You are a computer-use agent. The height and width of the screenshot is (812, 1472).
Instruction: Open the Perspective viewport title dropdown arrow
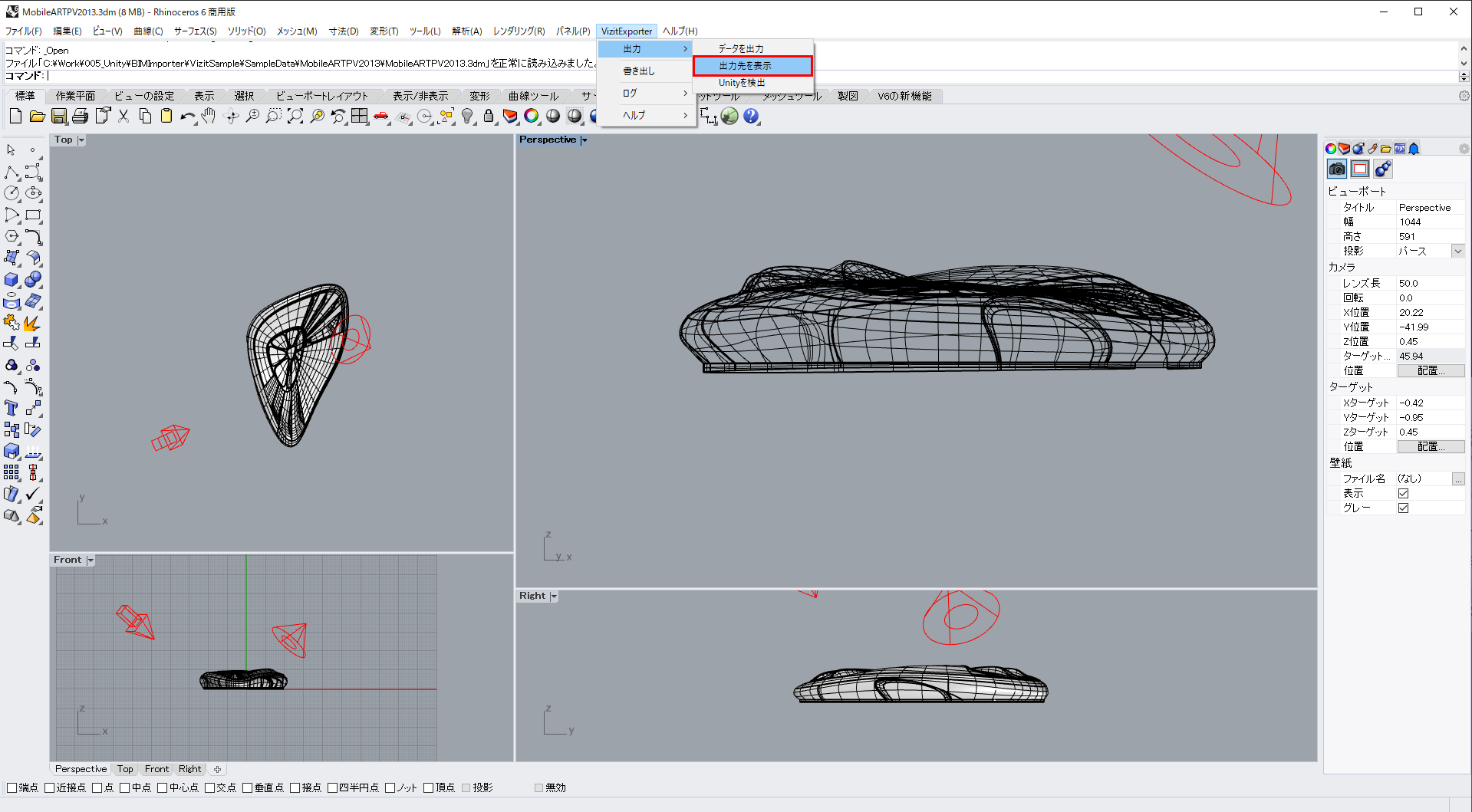pyautogui.click(x=585, y=140)
